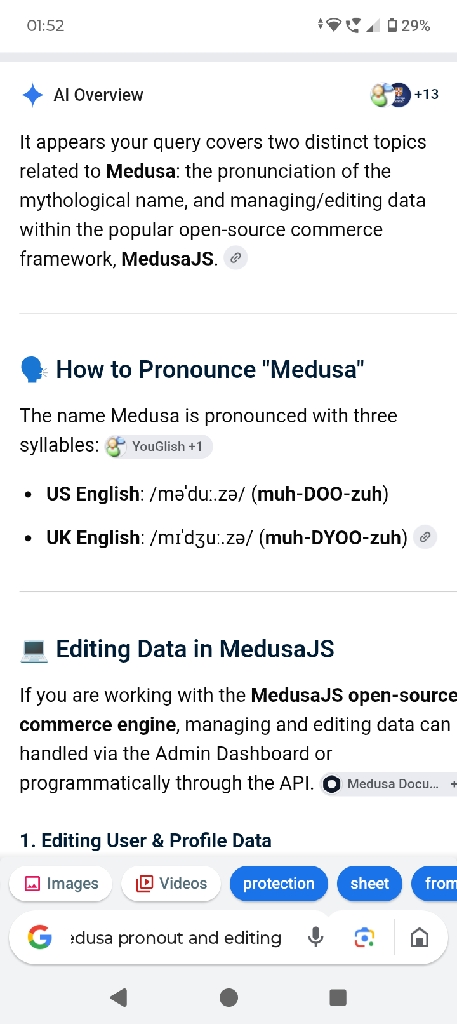The width and height of the screenshot is (457, 1024).
Task: Tap the search query input field
Action: (176, 938)
